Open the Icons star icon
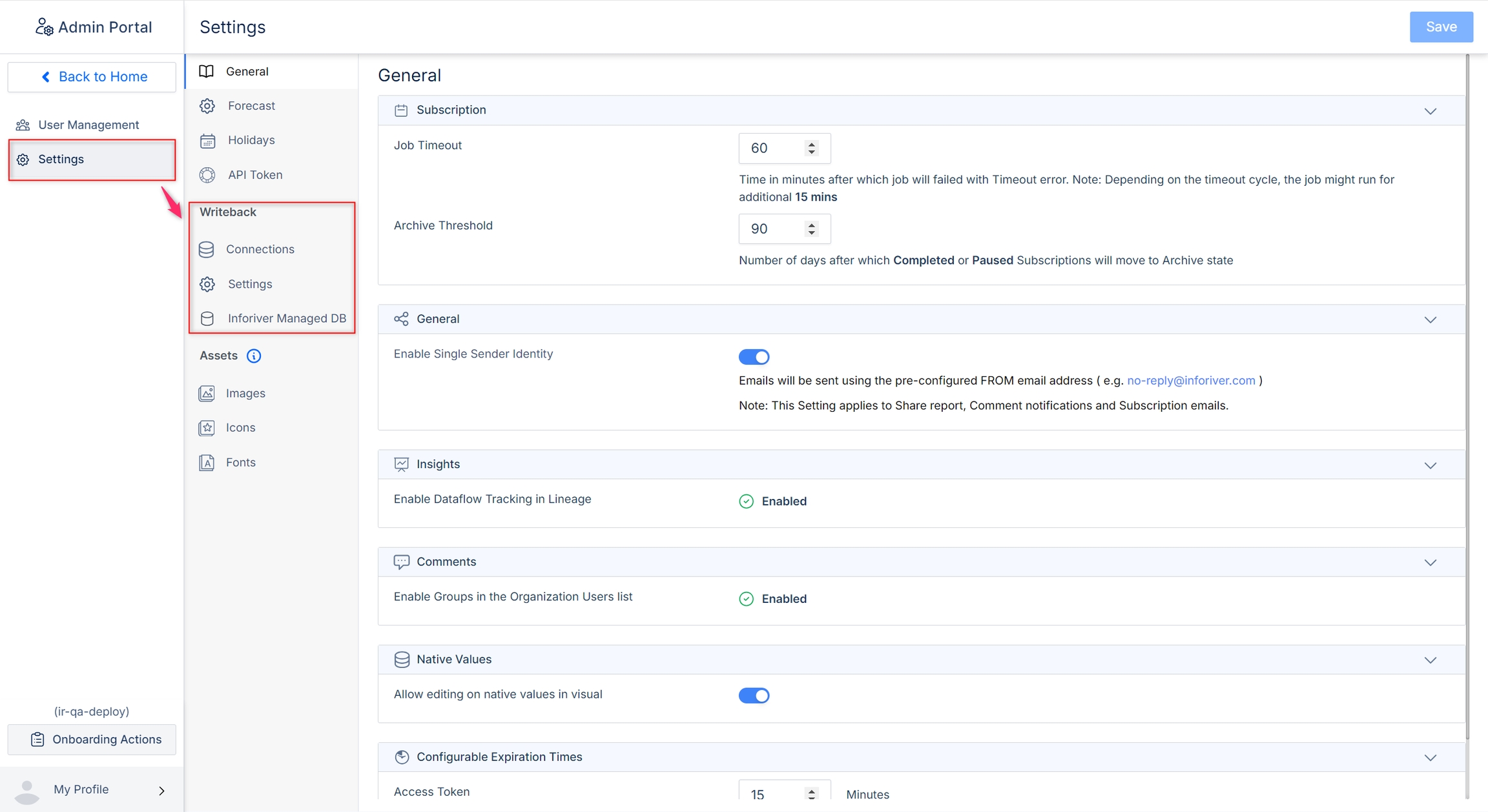 coord(207,428)
